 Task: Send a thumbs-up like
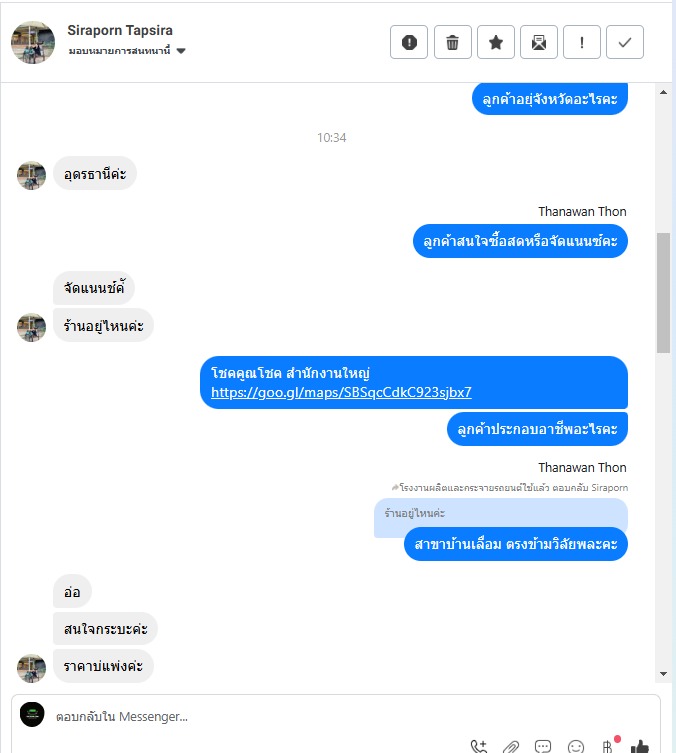(x=640, y=746)
